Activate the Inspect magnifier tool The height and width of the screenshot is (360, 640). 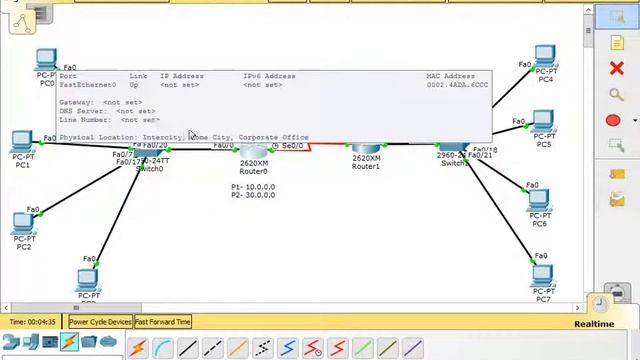pos(617,95)
